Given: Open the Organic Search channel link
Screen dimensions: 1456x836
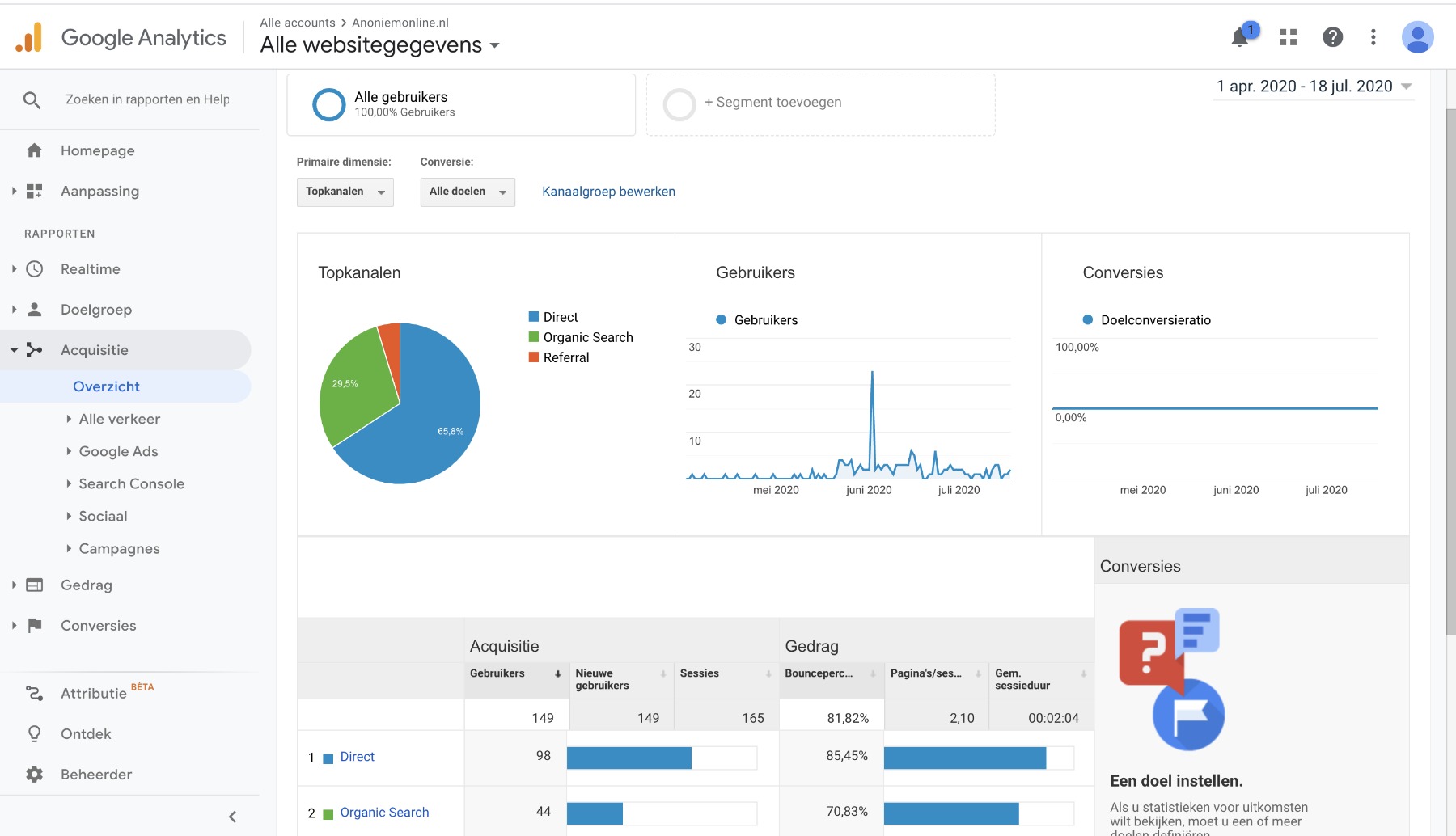Looking at the screenshot, I should 384,813.
